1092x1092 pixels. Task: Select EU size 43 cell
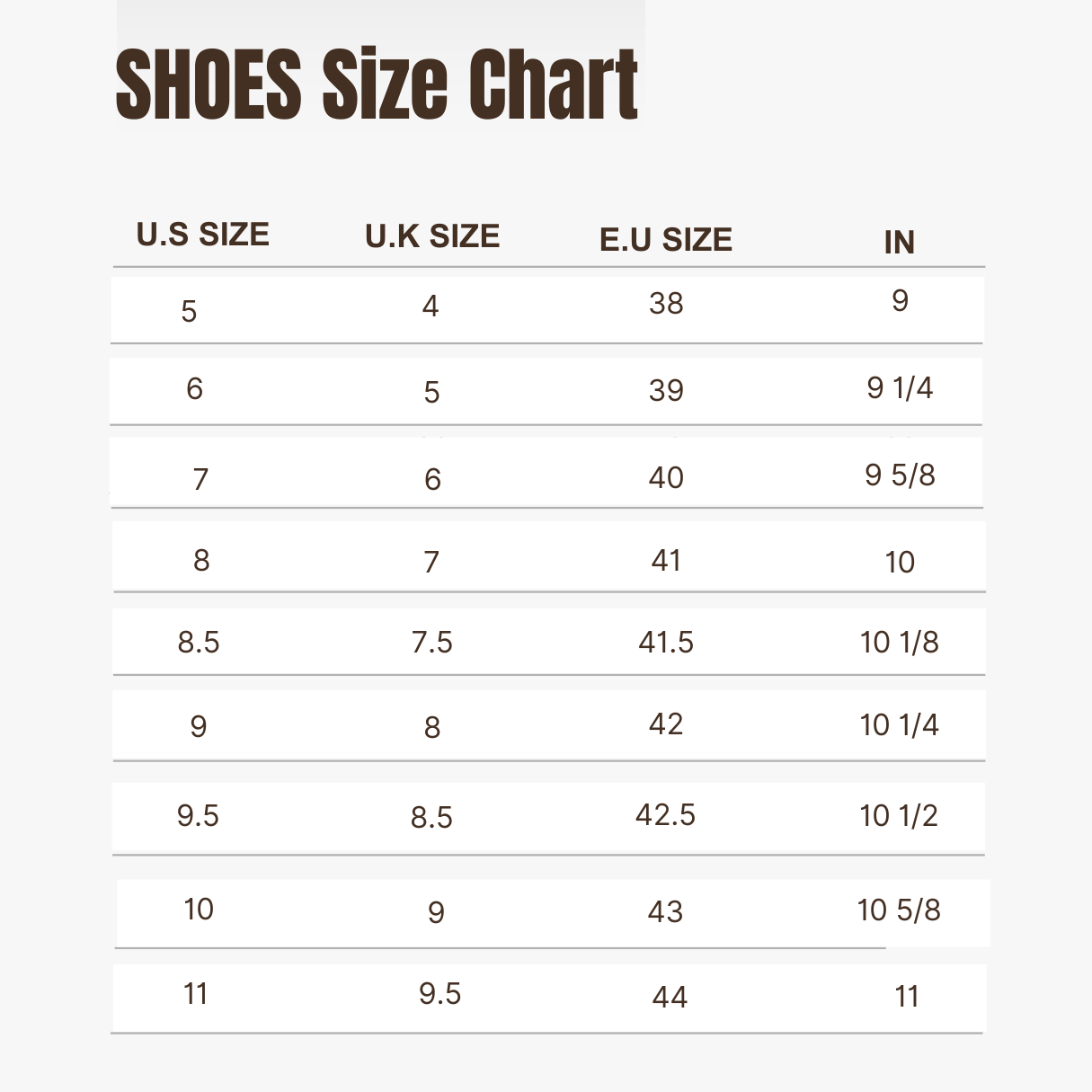click(666, 912)
